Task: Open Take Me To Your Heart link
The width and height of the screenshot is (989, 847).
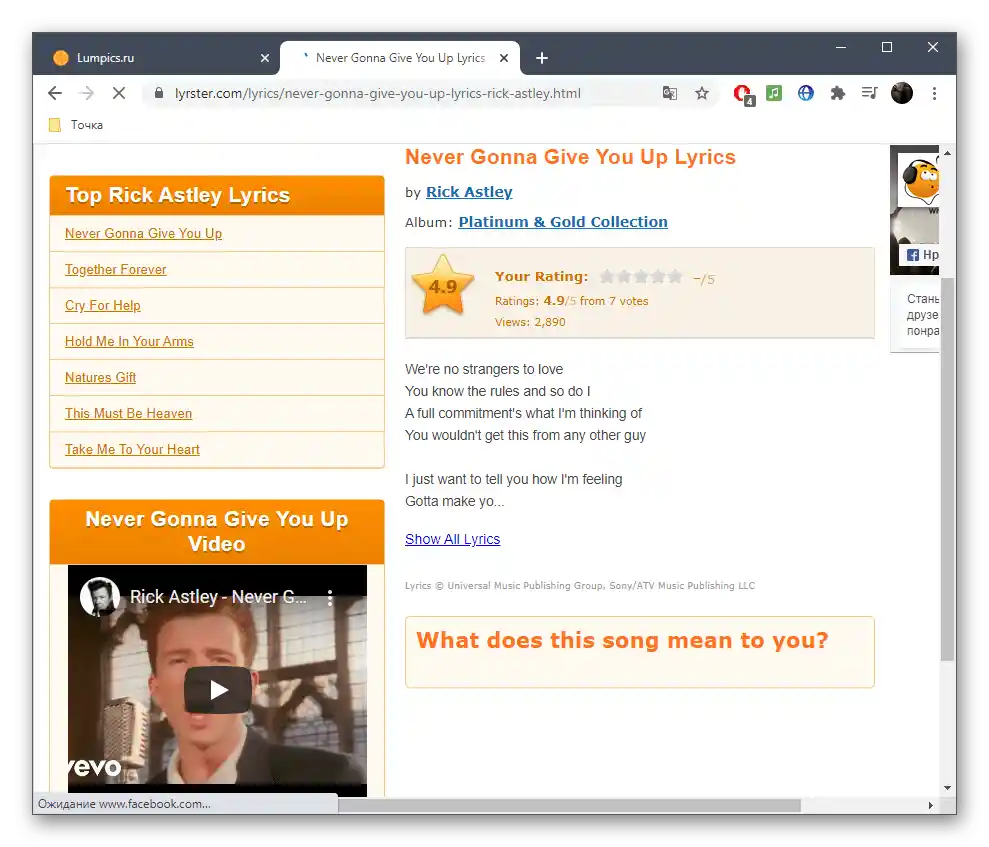Action: (132, 449)
